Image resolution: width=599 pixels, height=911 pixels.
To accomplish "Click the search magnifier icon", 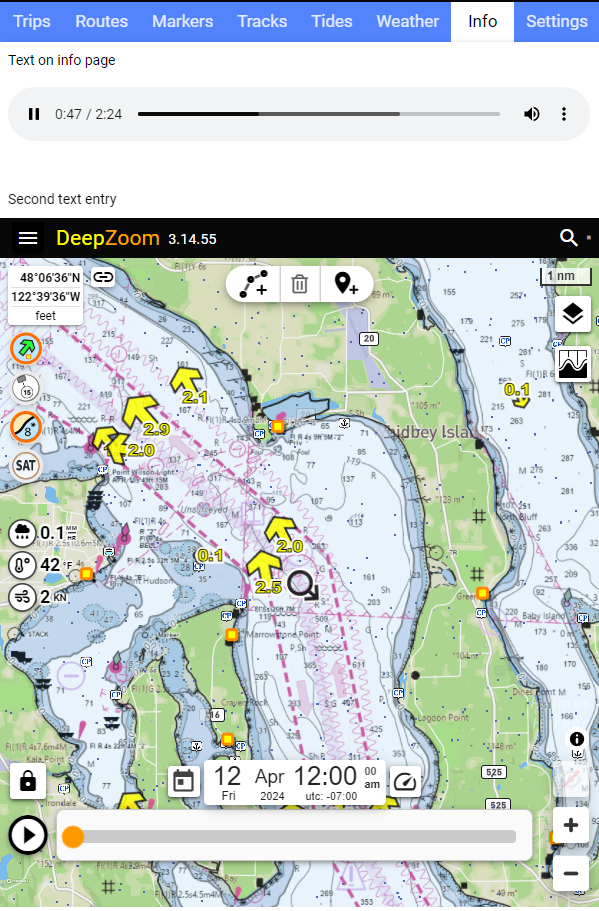I will pyautogui.click(x=568, y=238).
